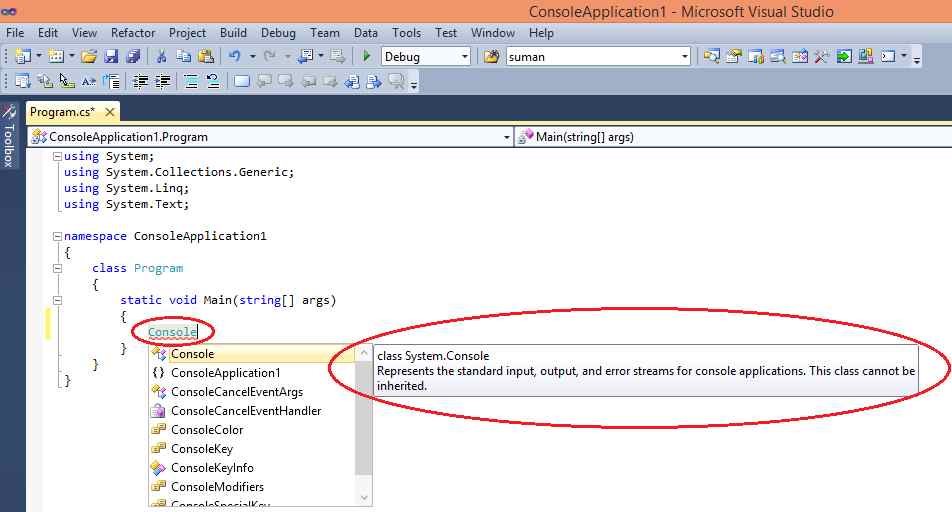This screenshot has height=512, width=952.
Task: Click the Move to Next Bookmark icon
Action: (x=285, y=81)
